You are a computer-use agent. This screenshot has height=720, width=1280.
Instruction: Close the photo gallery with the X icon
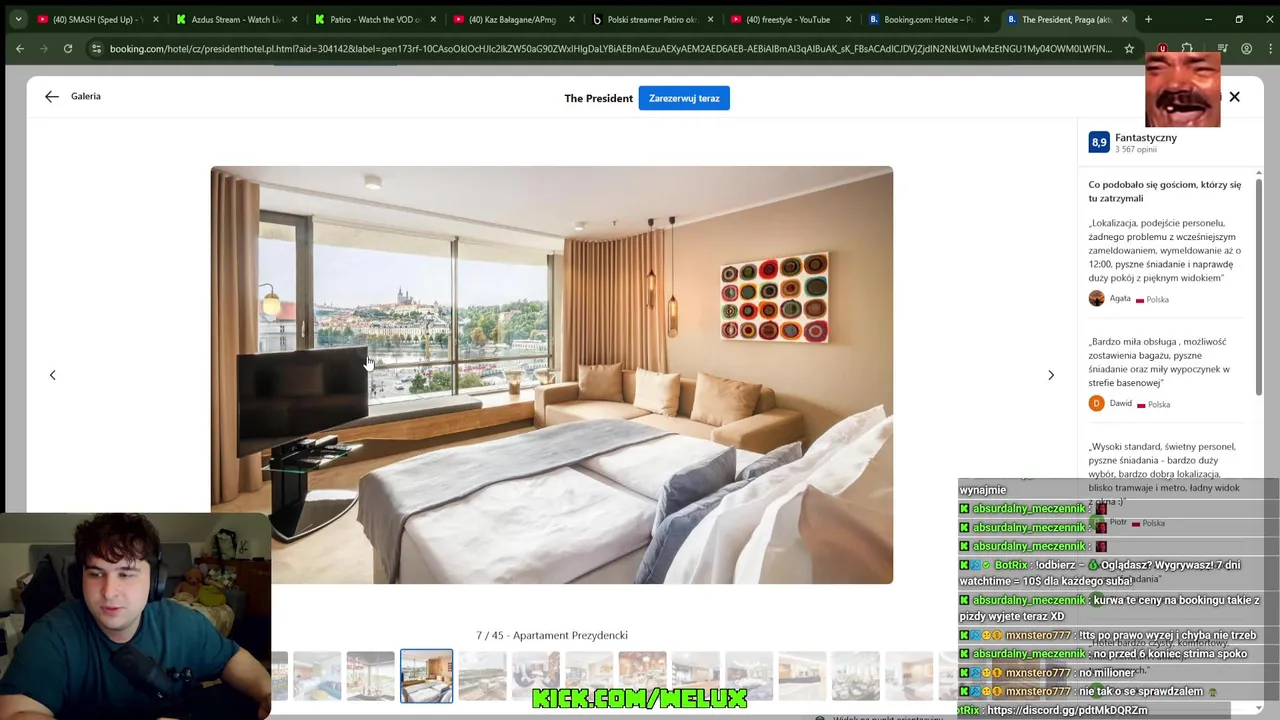[1234, 97]
